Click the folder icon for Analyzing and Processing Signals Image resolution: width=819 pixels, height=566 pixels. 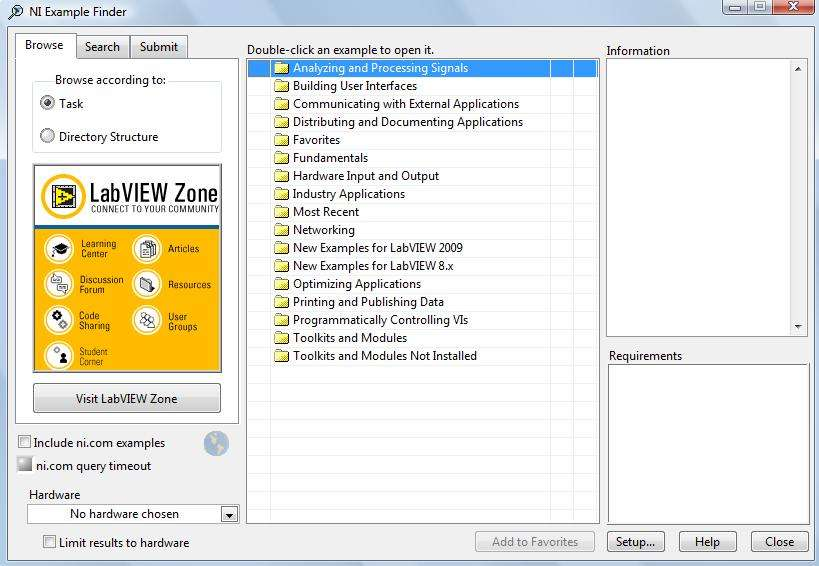point(282,68)
